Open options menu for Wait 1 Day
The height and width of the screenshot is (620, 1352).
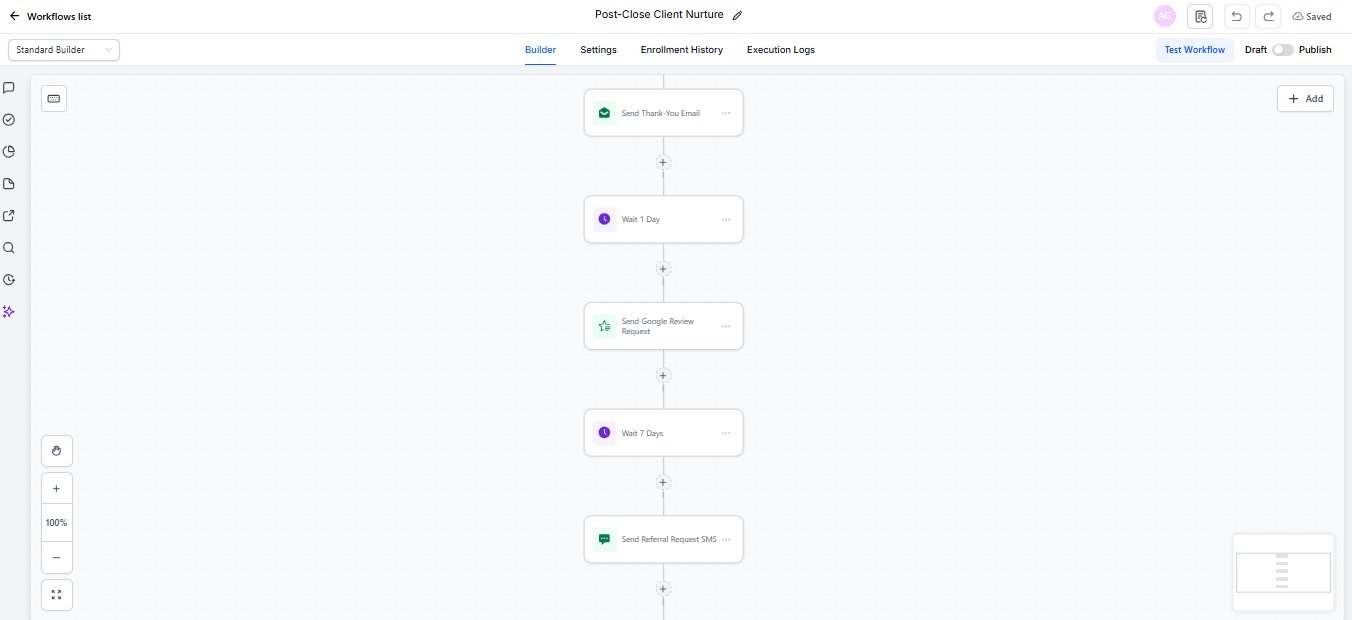[726, 219]
